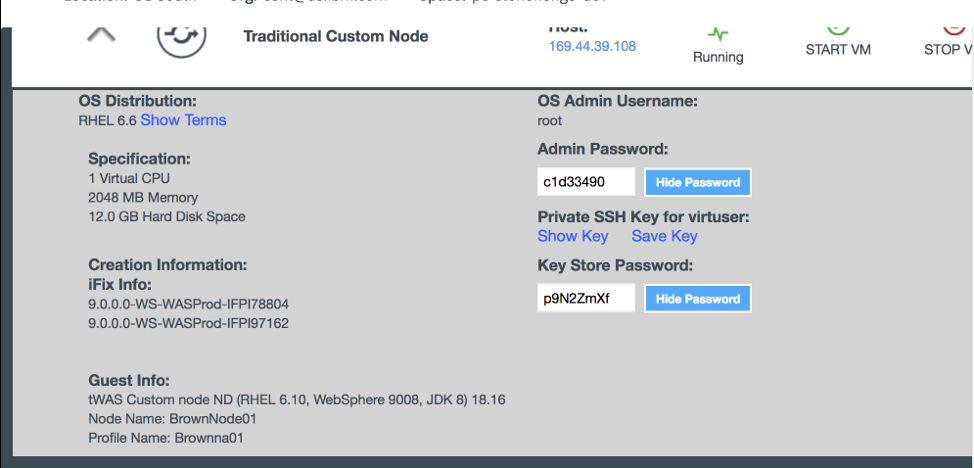Click the green Running status pulse icon
This screenshot has width=974, height=468.
pos(717,35)
